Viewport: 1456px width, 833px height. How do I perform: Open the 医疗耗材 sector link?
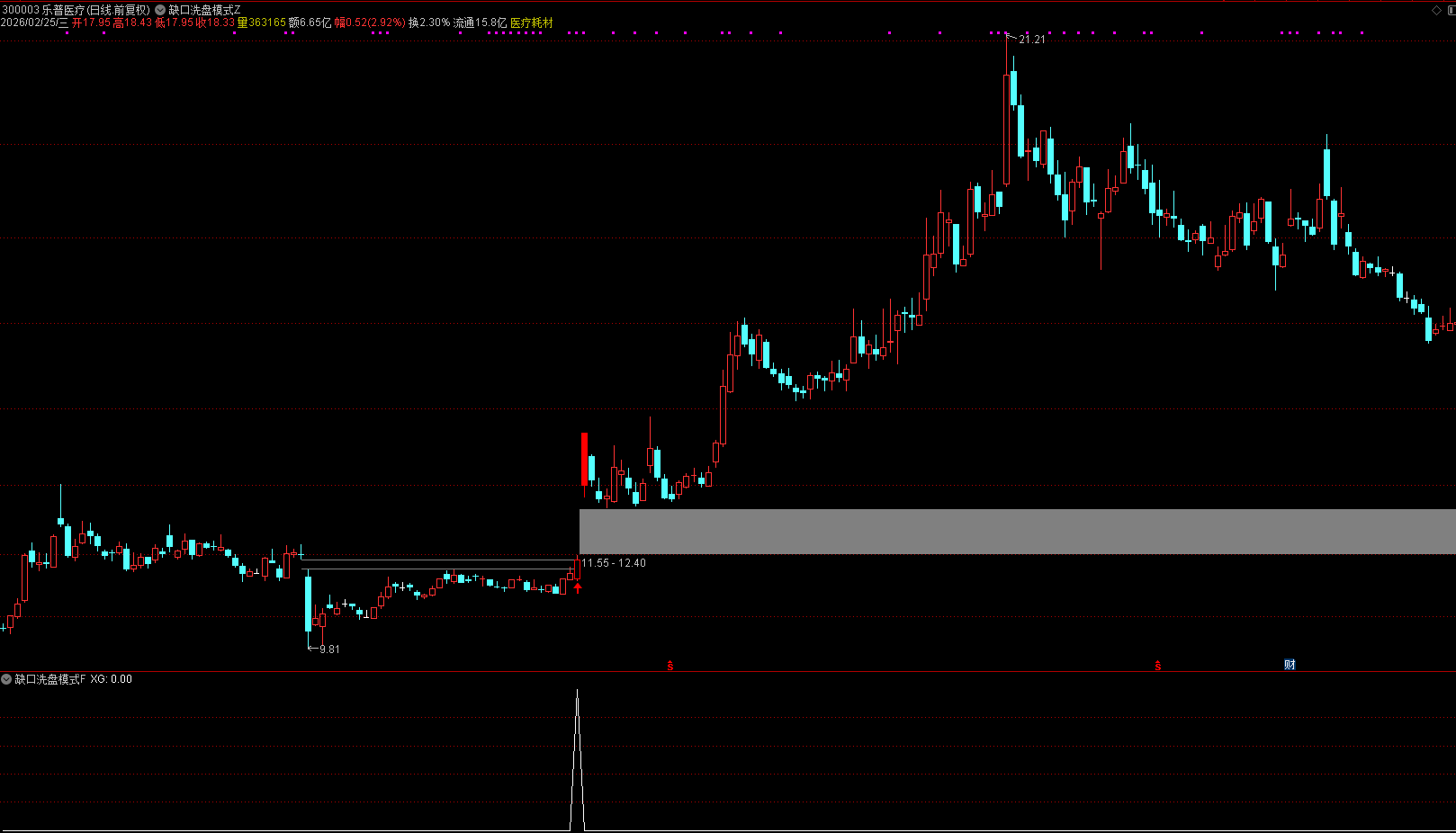532,22
